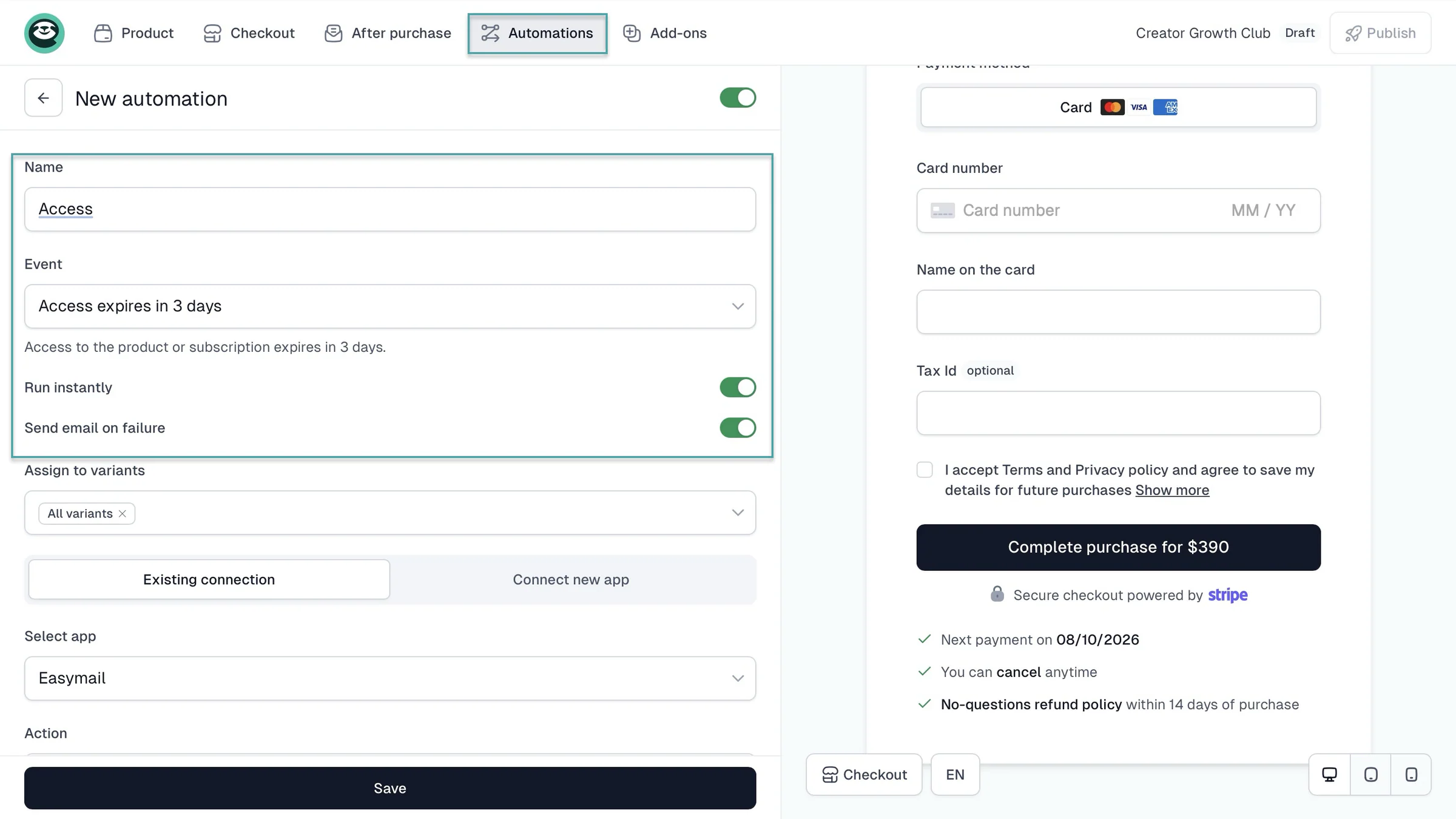Select the Automations tab

(538, 33)
